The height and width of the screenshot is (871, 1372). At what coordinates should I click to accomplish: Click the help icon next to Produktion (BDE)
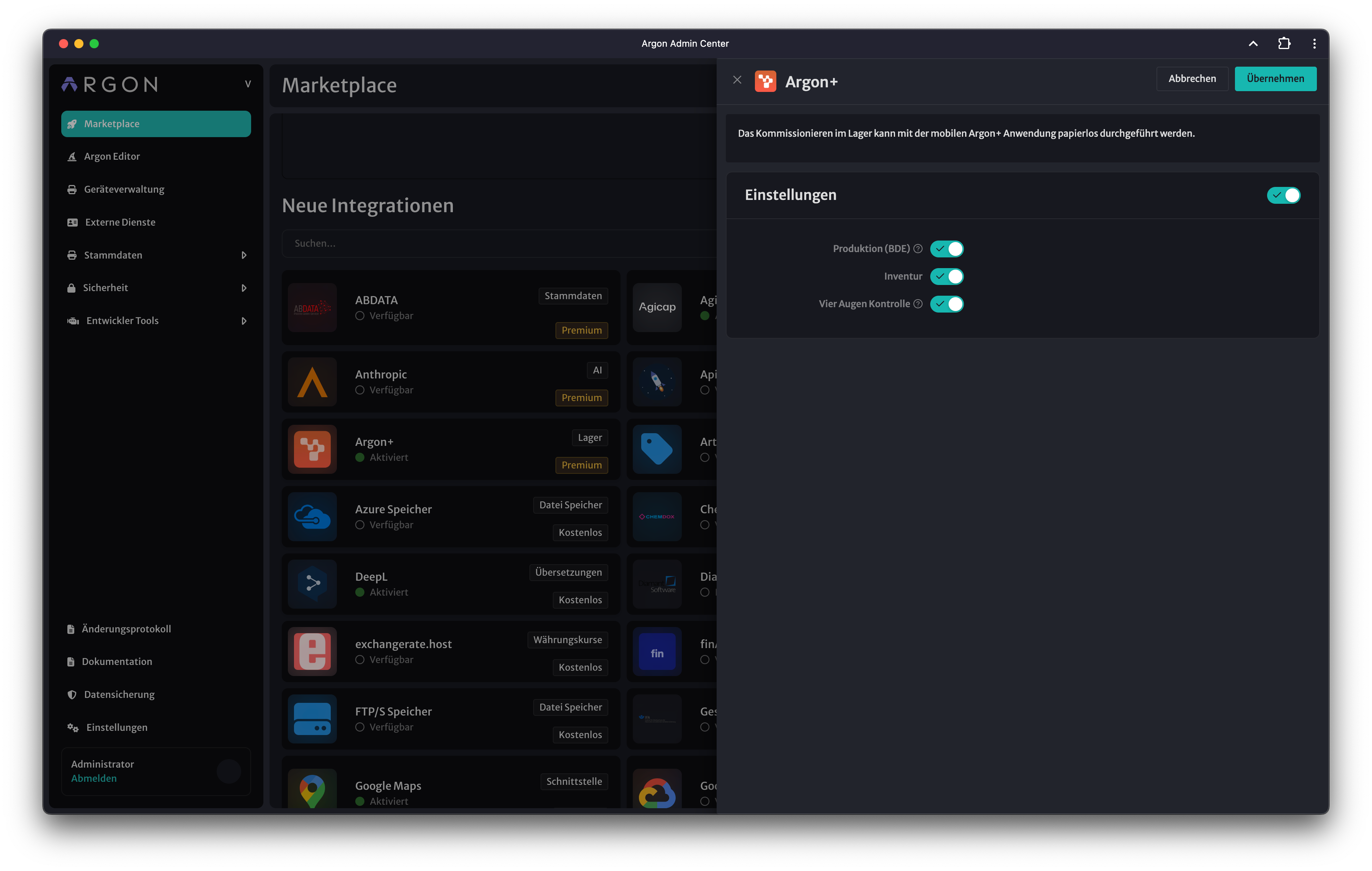point(918,249)
